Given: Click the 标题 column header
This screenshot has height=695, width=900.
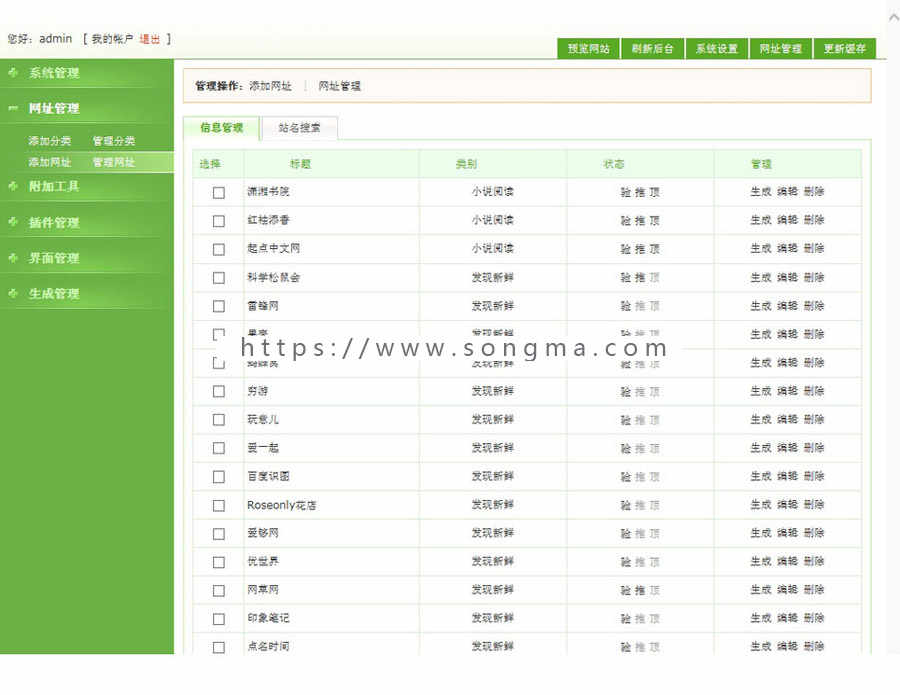Looking at the screenshot, I should [300, 164].
